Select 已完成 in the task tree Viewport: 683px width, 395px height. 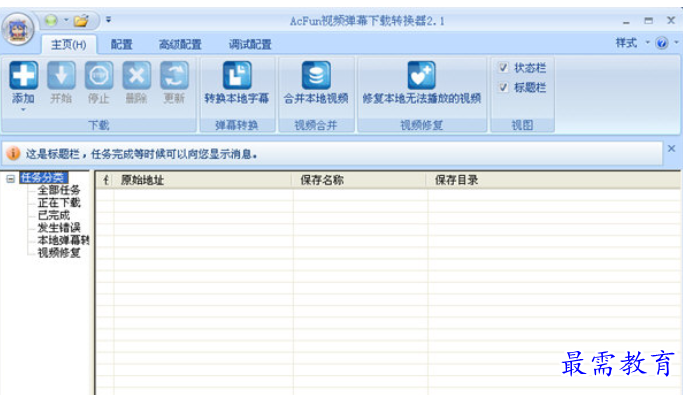[54, 215]
